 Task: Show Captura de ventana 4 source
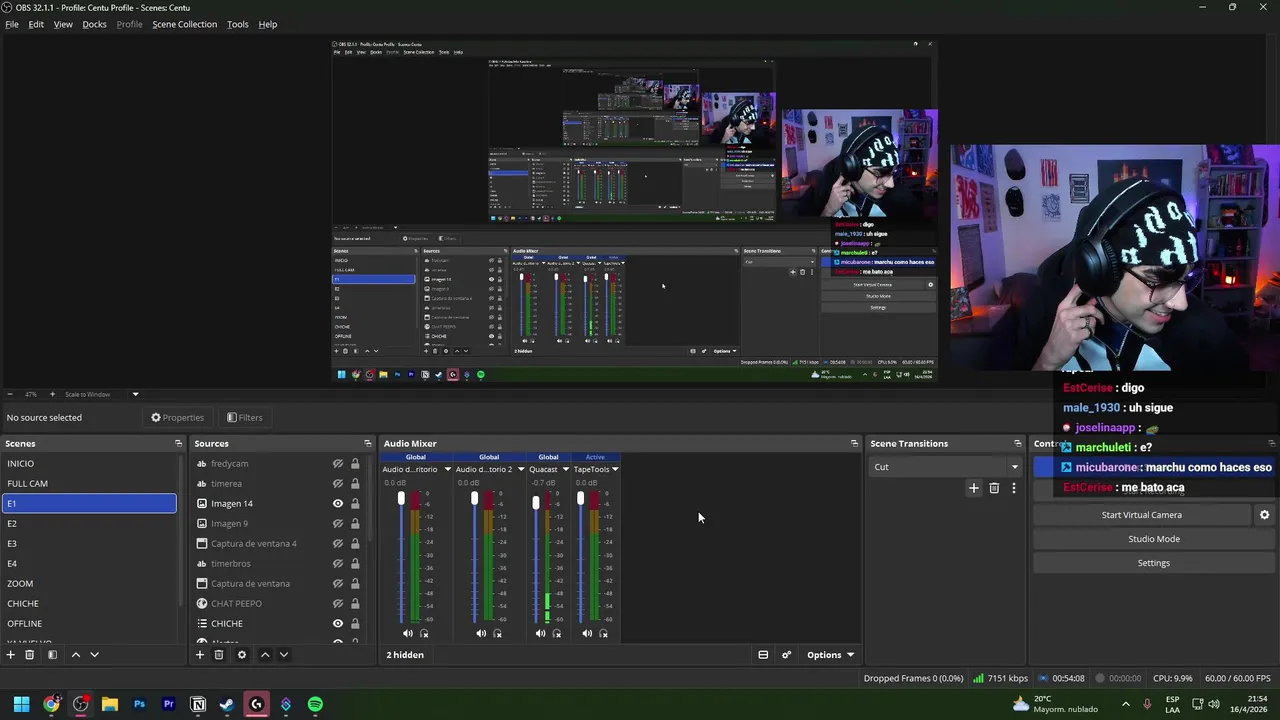click(x=338, y=544)
